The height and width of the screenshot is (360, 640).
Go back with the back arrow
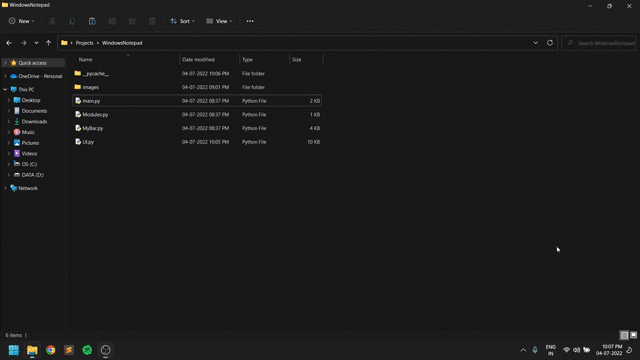[x=9, y=43]
